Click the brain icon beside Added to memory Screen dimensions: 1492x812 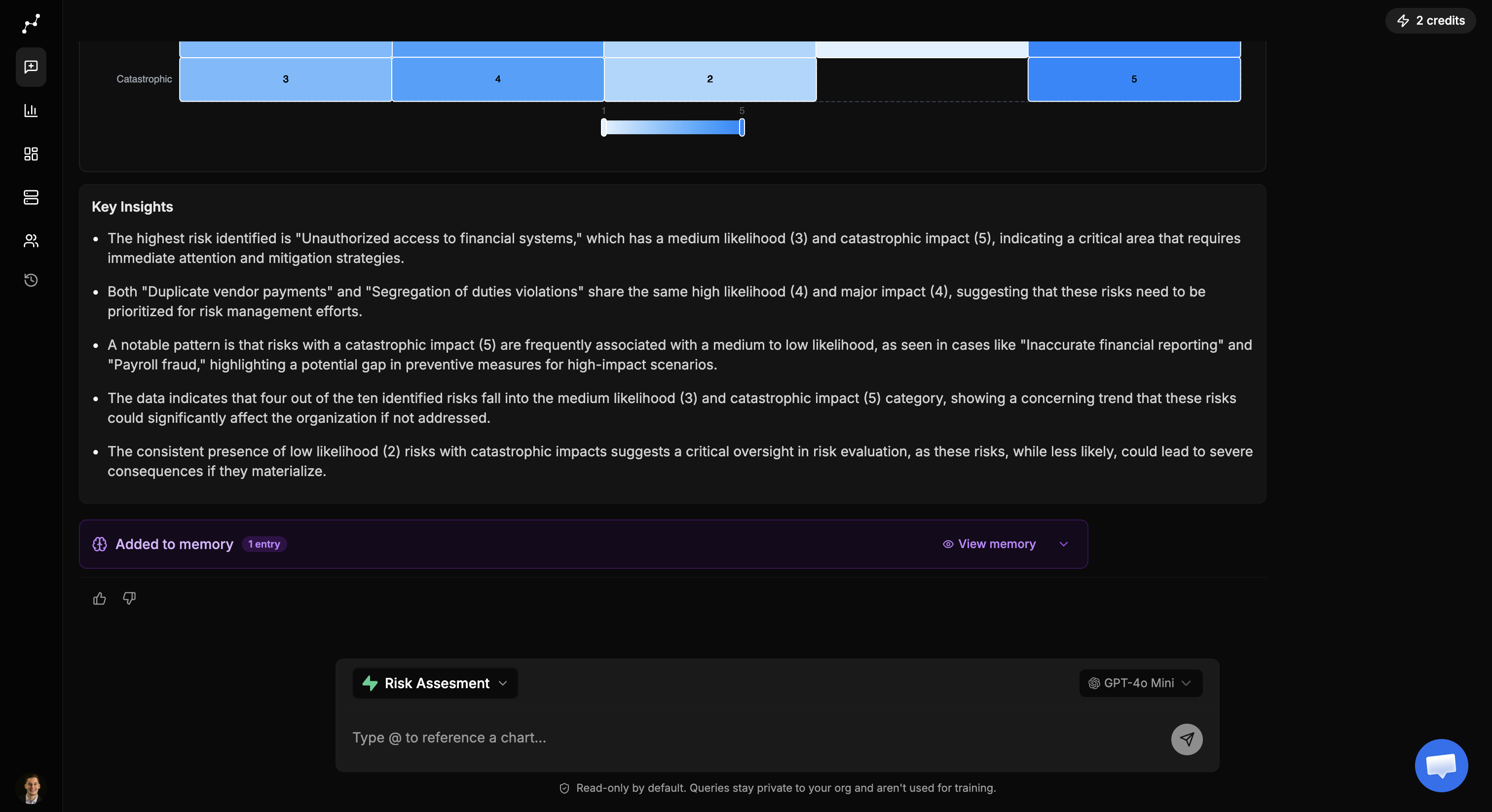pyautogui.click(x=100, y=545)
